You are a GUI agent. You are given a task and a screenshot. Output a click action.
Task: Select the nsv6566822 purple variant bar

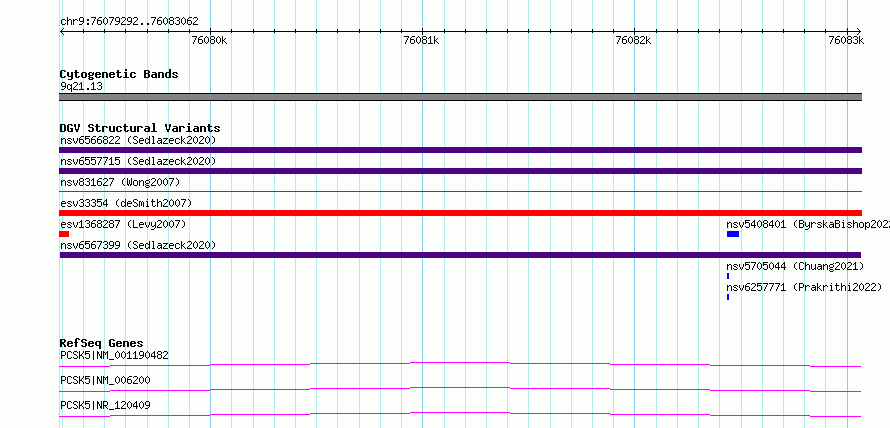[460, 150]
